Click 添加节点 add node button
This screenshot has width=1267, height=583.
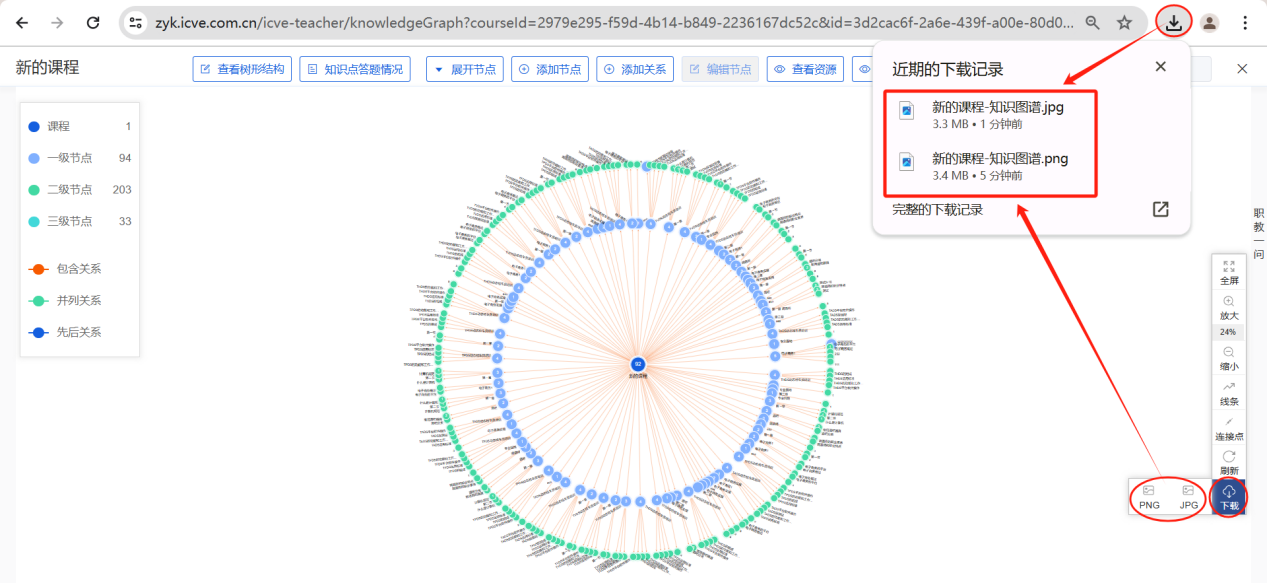550,69
